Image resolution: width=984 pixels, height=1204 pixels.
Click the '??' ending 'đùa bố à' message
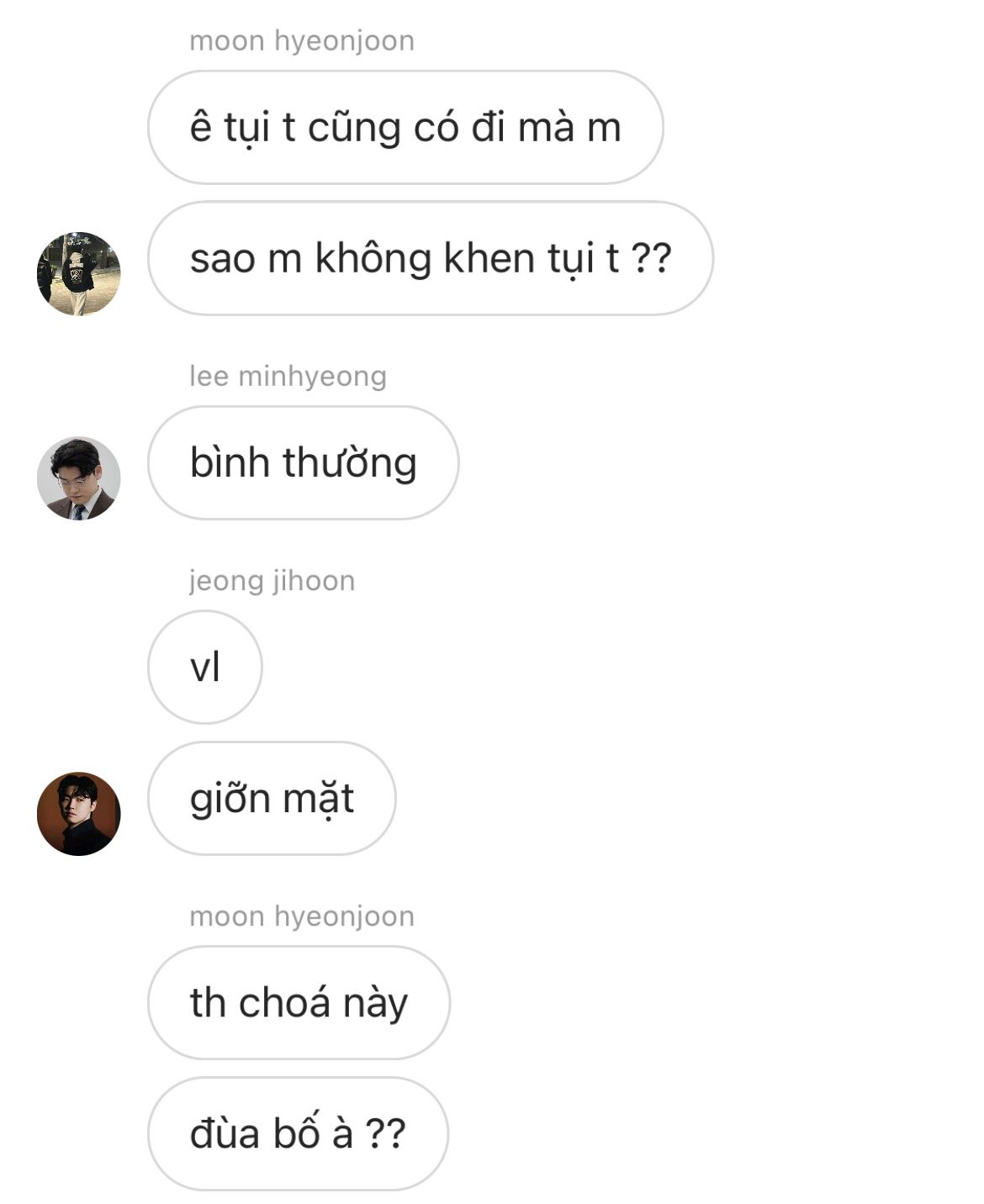[386, 1134]
